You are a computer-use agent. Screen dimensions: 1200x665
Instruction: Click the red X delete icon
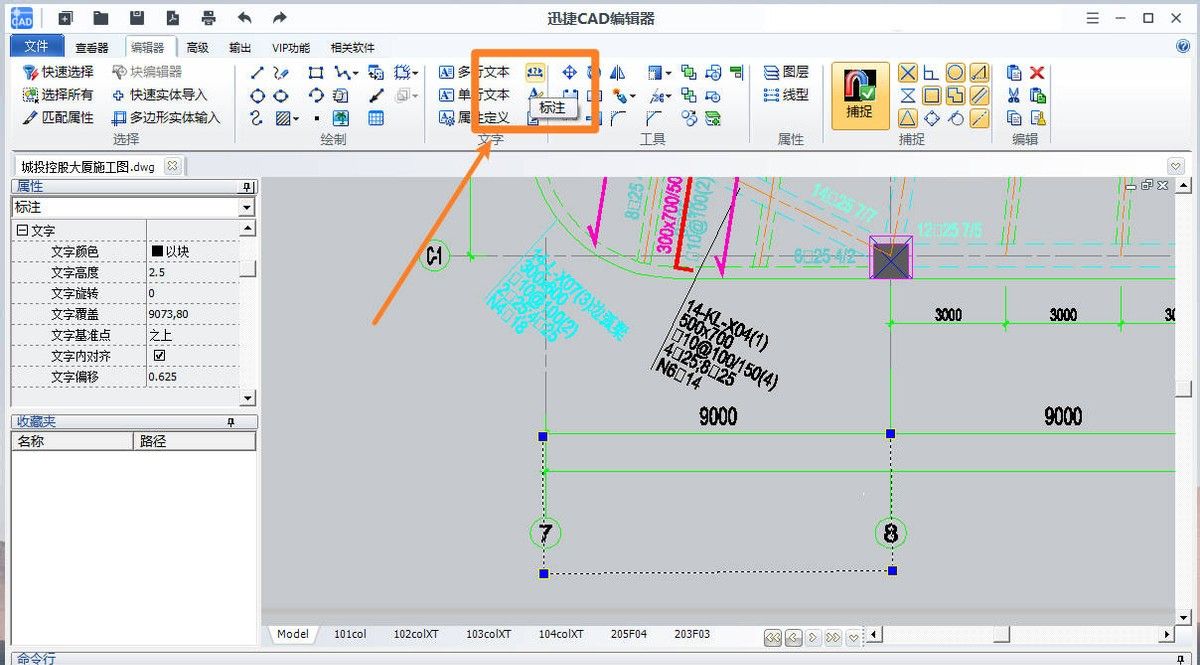point(1037,72)
